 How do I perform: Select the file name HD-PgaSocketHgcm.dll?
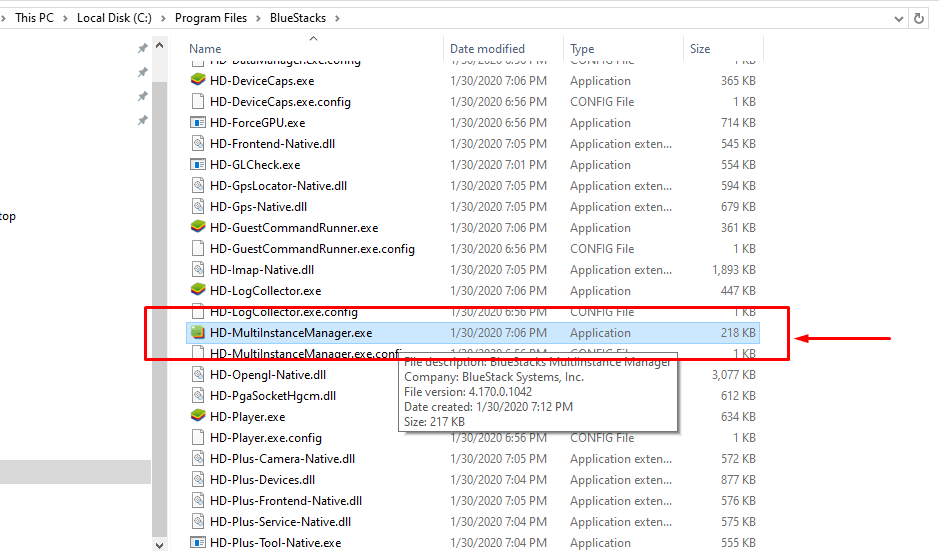(x=272, y=395)
